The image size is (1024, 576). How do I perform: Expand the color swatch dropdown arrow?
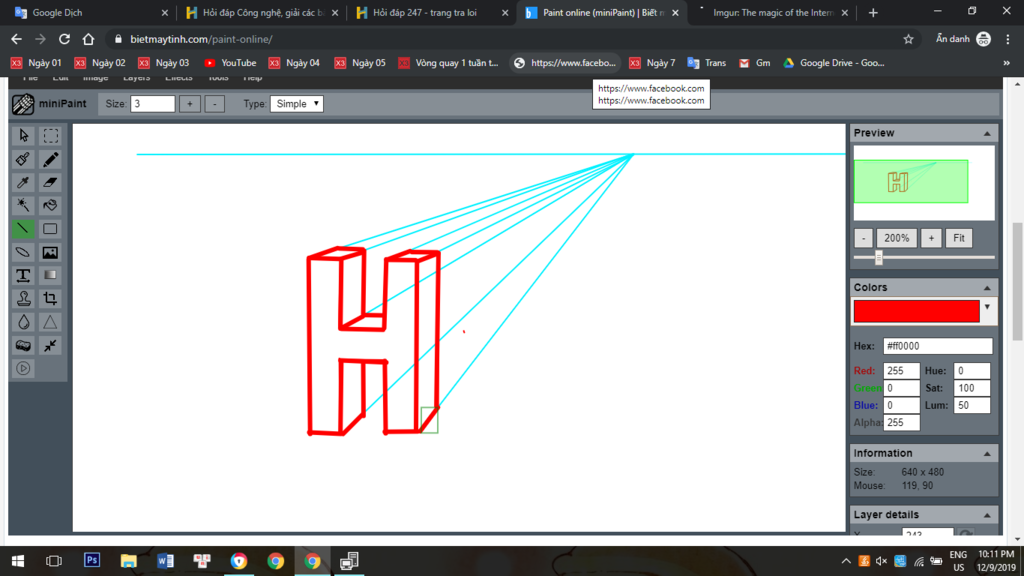[988, 308]
